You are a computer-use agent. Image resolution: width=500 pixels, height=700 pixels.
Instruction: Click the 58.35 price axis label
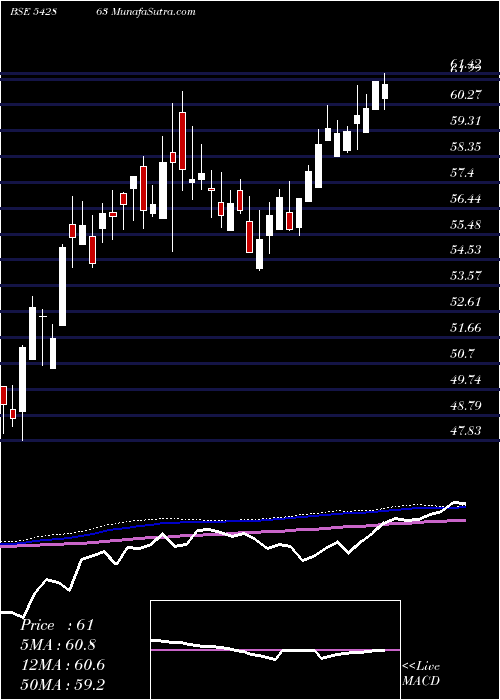pos(466,146)
